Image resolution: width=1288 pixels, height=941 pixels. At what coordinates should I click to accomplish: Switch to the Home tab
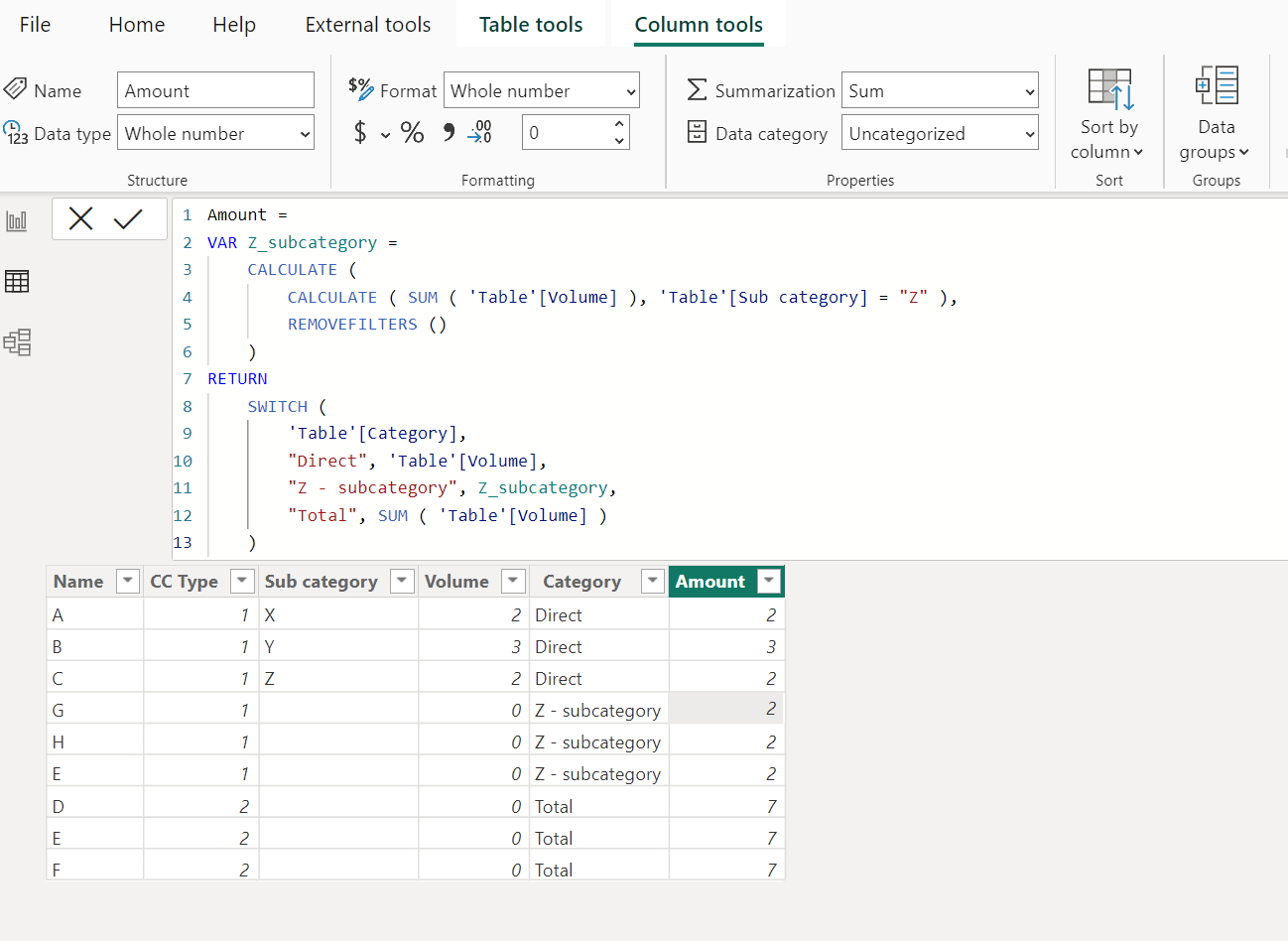point(137,25)
